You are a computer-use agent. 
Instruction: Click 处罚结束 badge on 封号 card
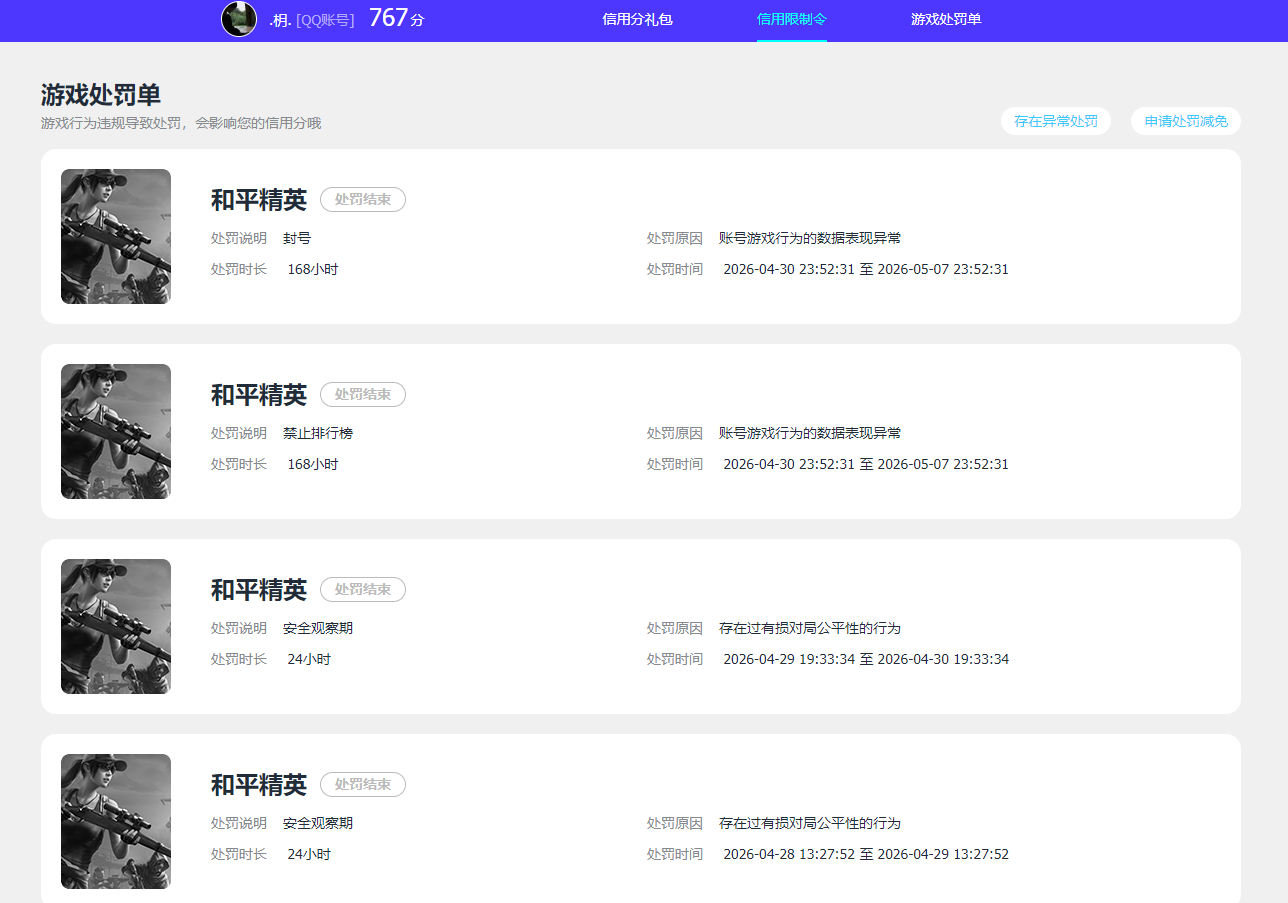[363, 199]
